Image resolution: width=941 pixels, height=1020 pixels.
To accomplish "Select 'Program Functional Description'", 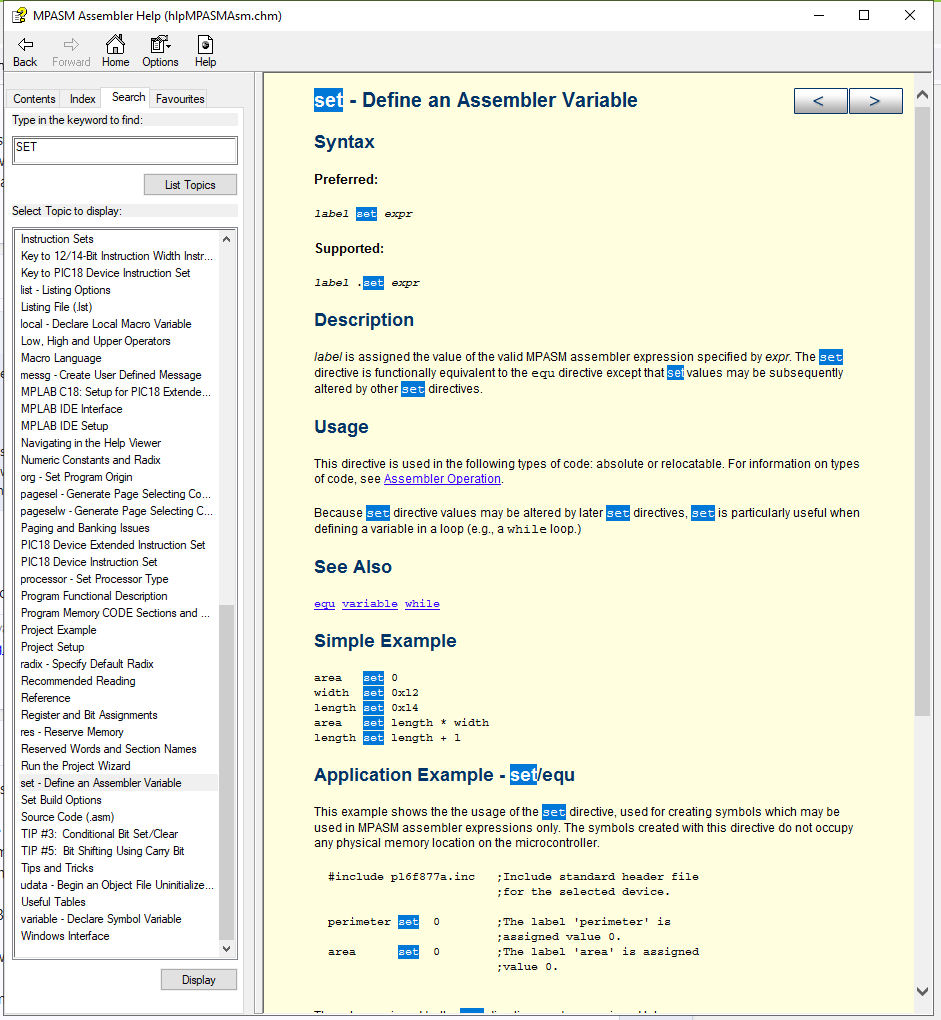I will (x=94, y=595).
